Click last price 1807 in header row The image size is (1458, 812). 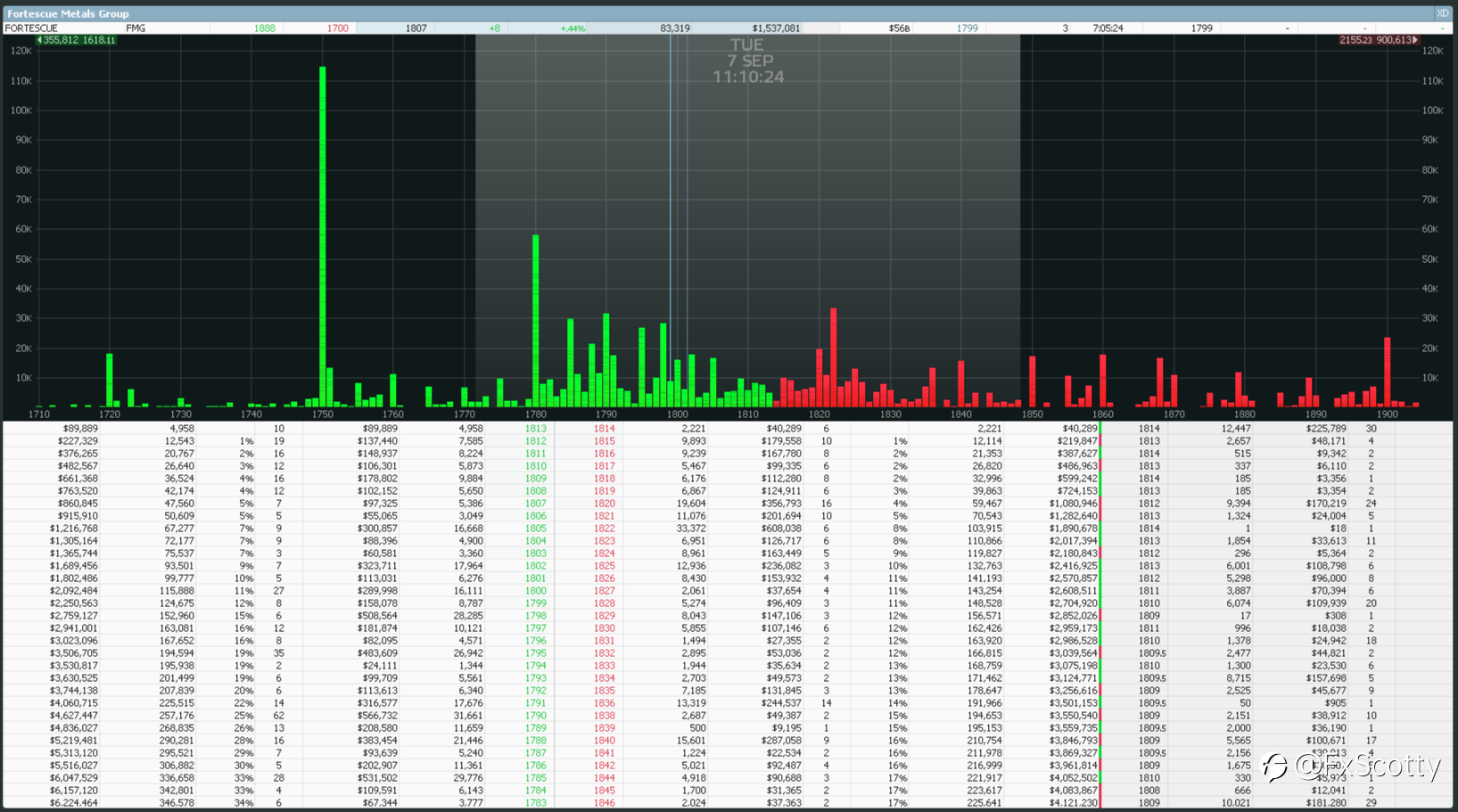coord(416,29)
